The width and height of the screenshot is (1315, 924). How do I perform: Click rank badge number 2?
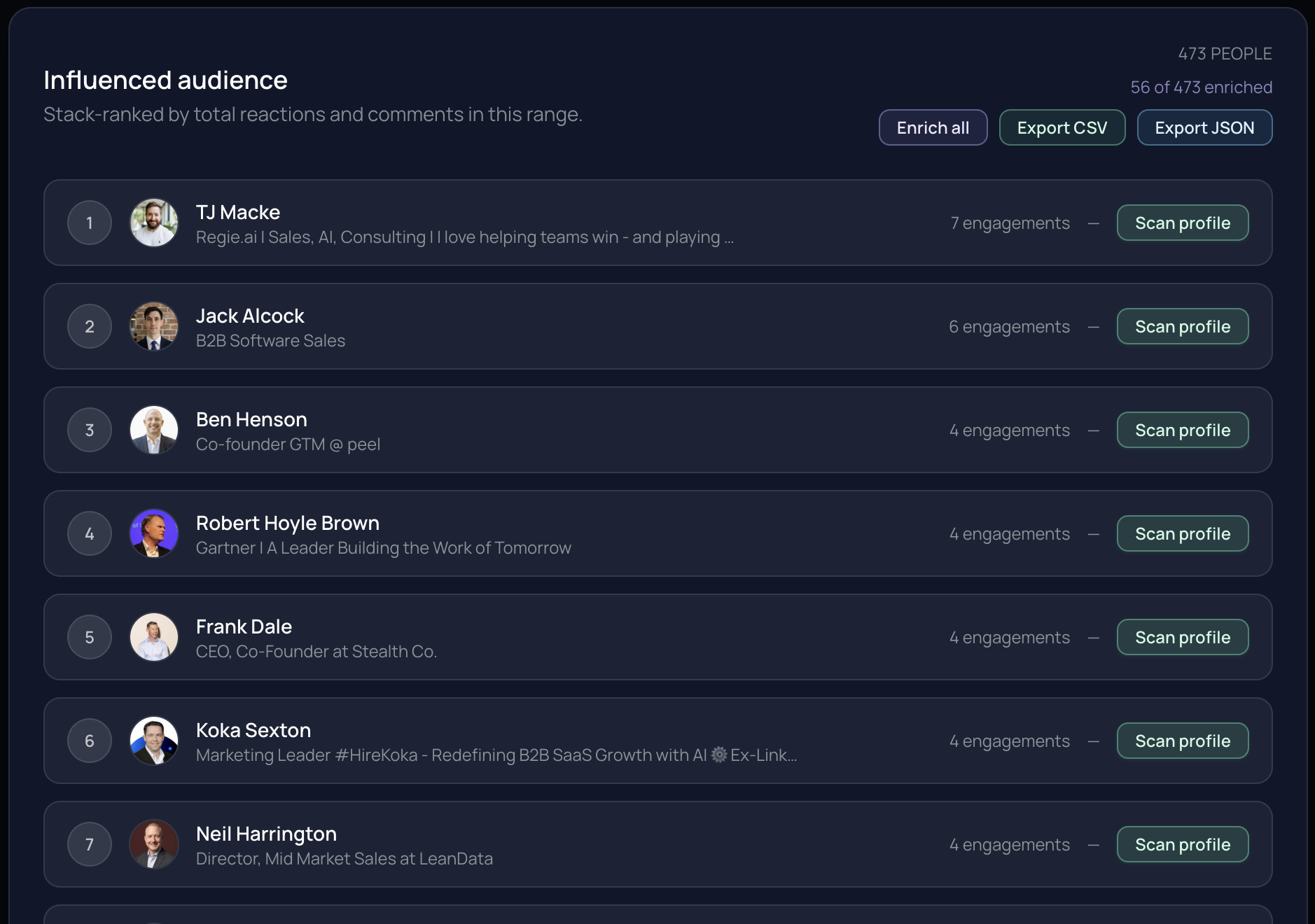(90, 326)
